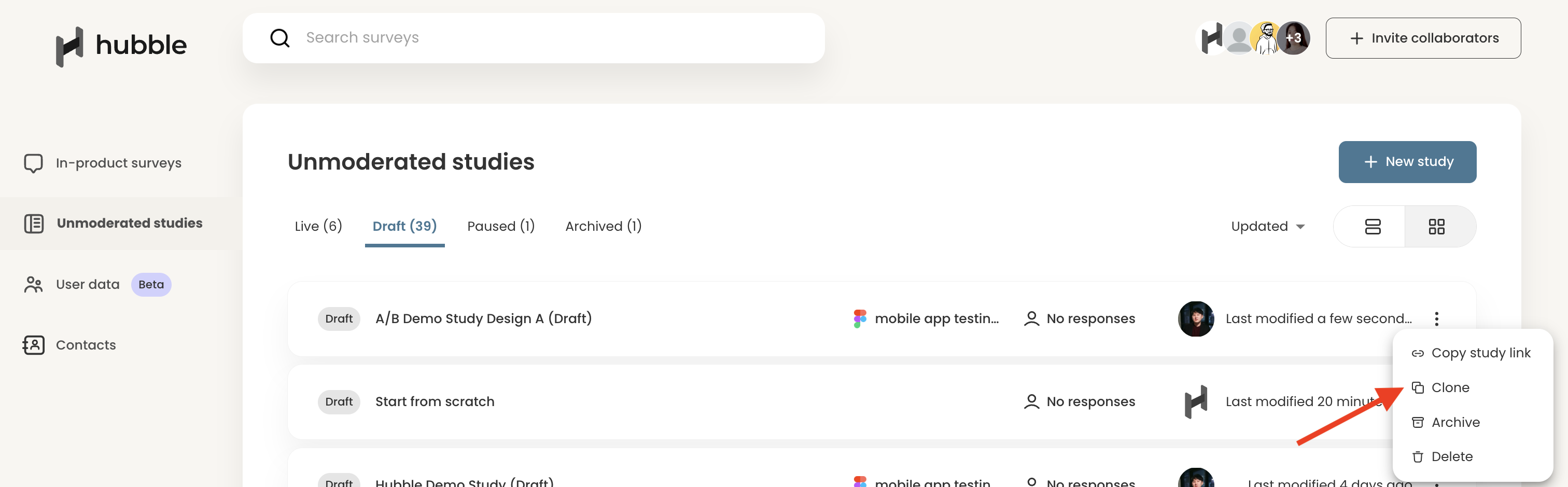Click Invite collaborators button

[1423, 38]
